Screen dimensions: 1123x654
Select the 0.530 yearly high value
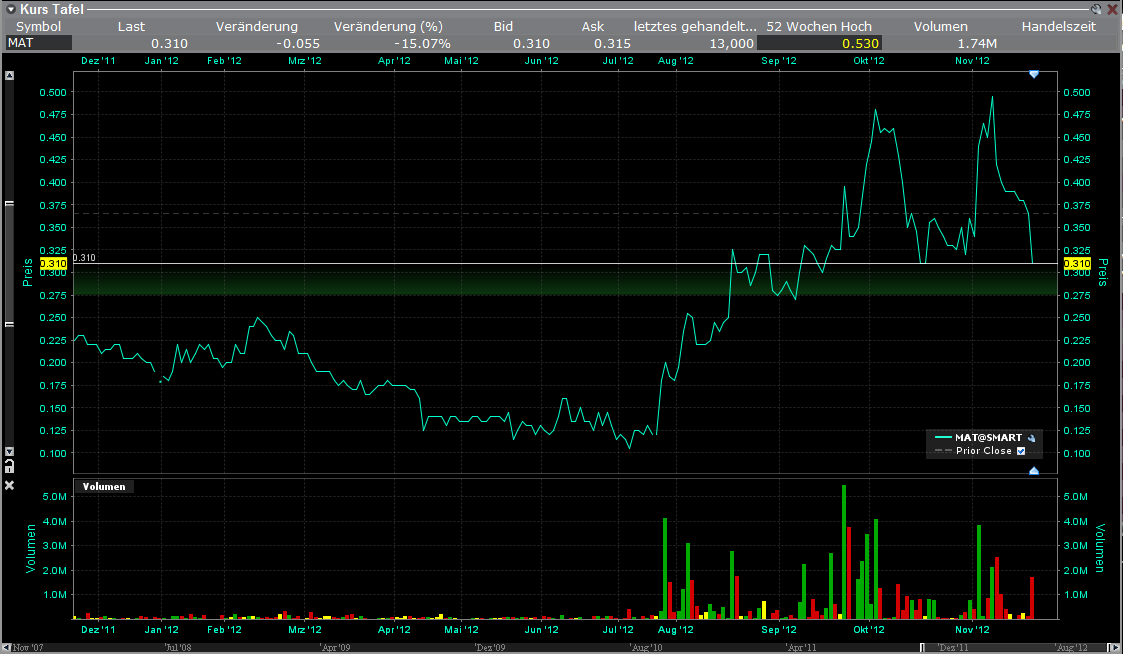click(x=860, y=44)
